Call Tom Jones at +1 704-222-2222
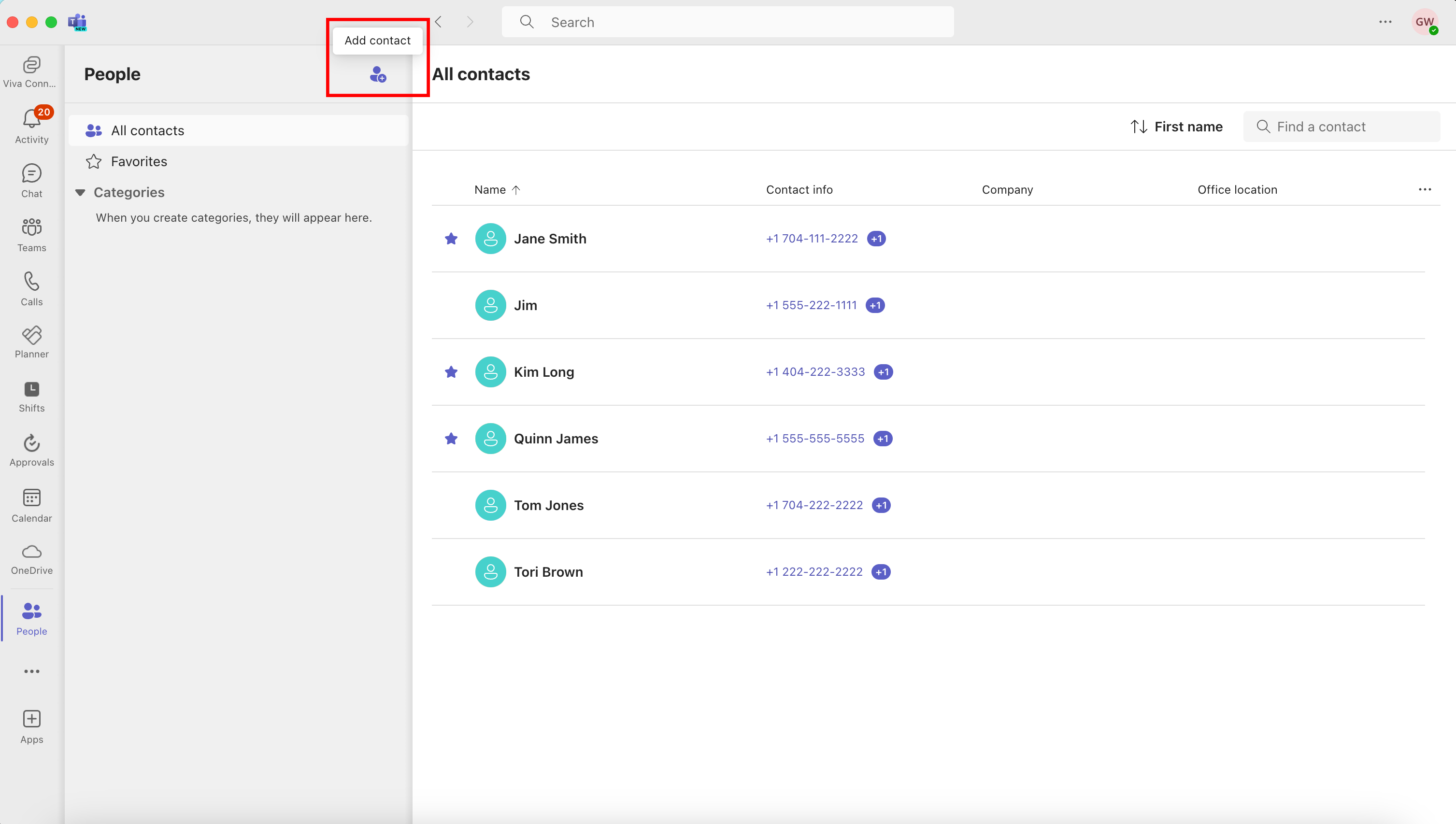 pyautogui.click(x=814, y=505)
